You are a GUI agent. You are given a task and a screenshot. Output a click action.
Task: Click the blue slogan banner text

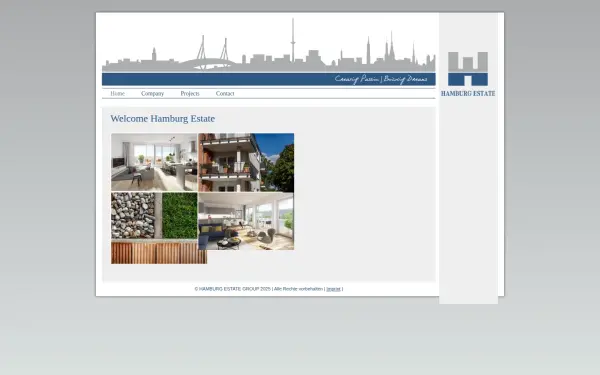click(x=381, y=79)
